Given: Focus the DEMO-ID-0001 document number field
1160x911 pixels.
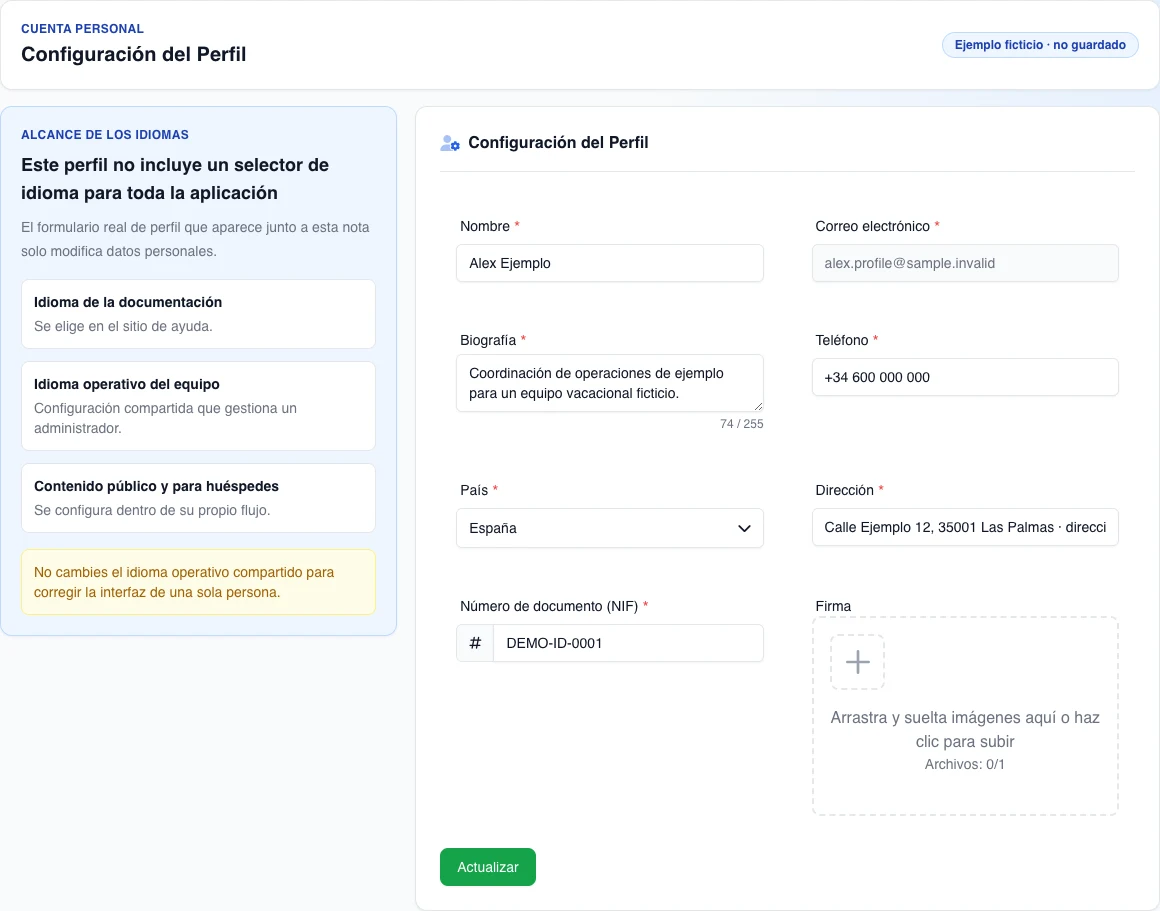Looking at the screenshot, I should point(628,643).
